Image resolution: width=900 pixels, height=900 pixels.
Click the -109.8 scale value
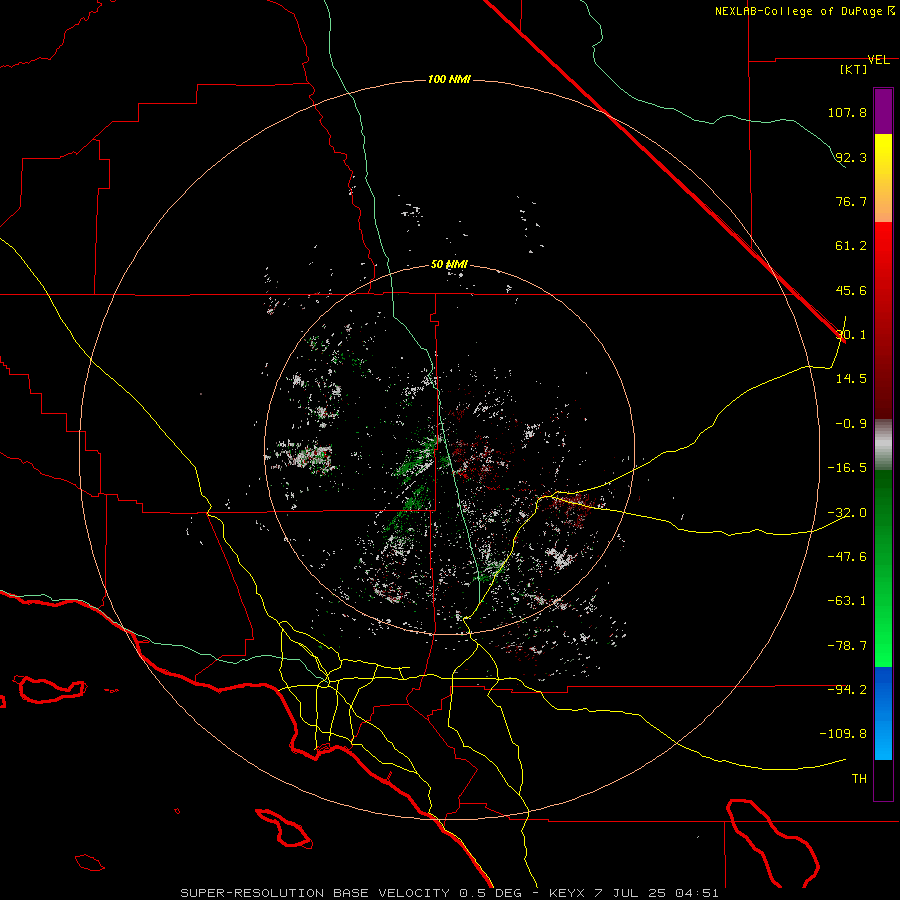tap(843, 734)
